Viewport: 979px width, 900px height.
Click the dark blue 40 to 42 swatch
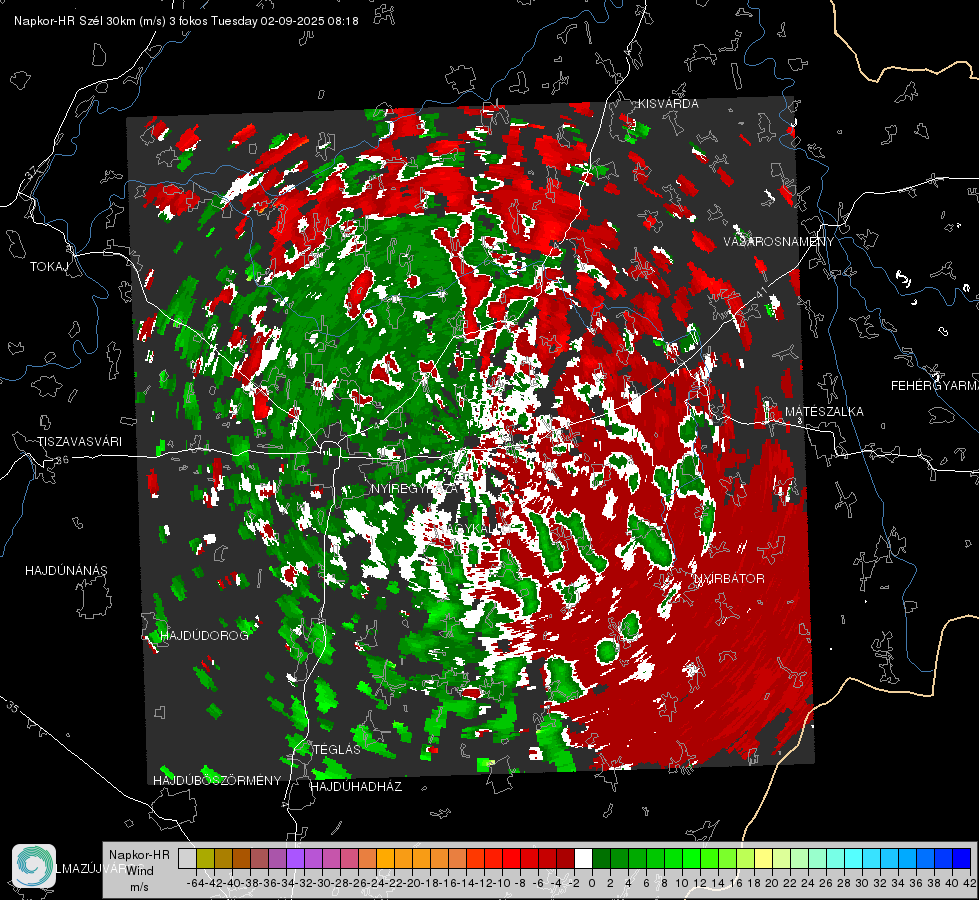tap(962, 859)
